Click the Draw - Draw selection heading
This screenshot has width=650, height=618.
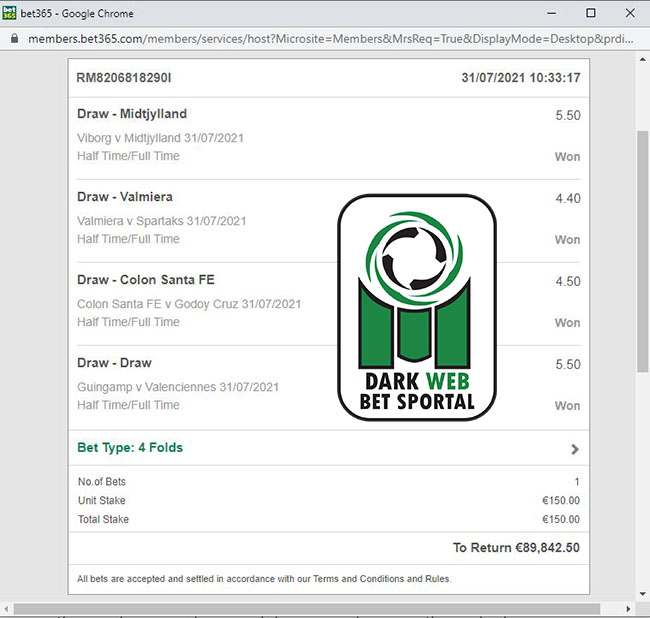(114, 363)
